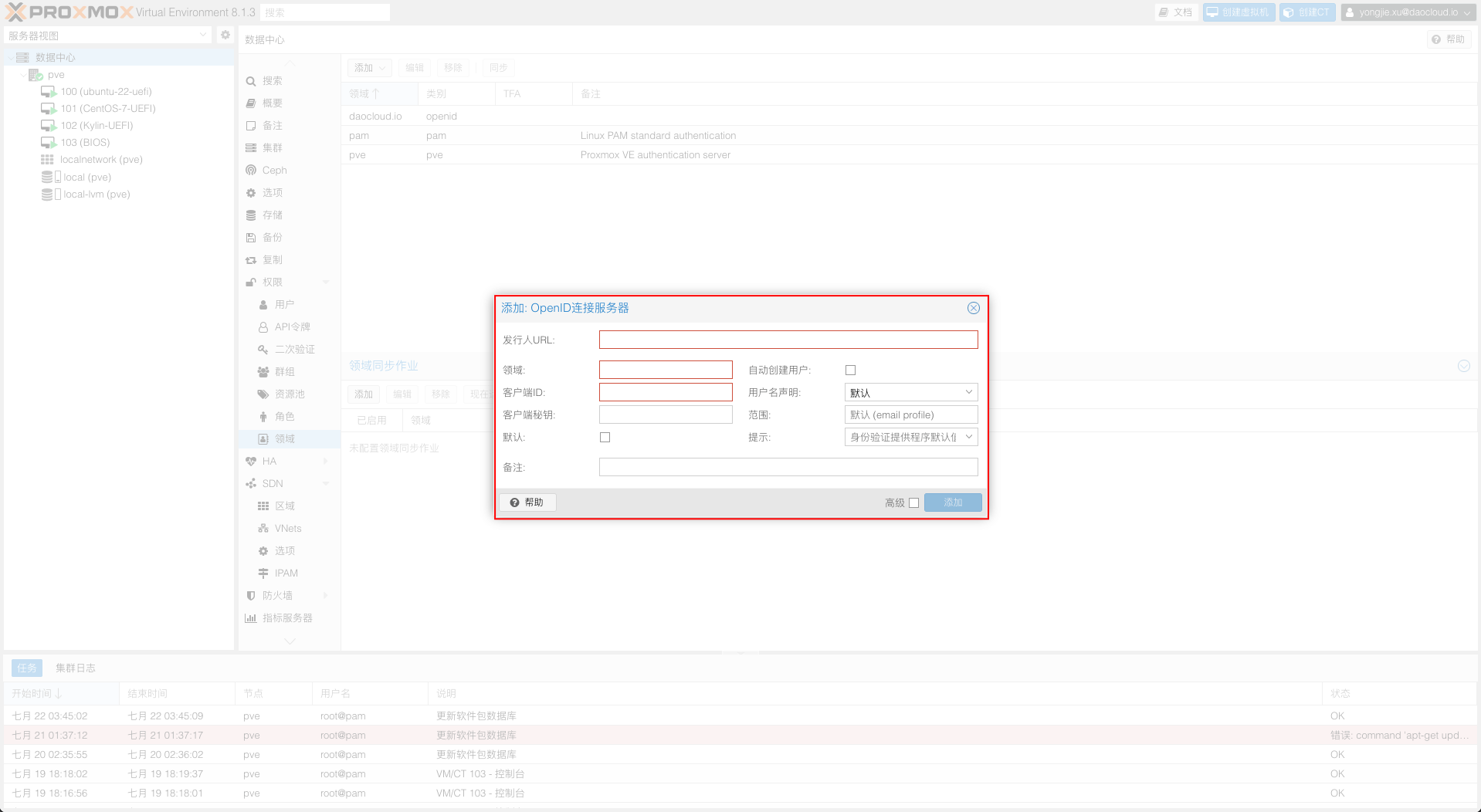Open the 备份 (Backup) section

pyautogui.click(x=272, y=237)
